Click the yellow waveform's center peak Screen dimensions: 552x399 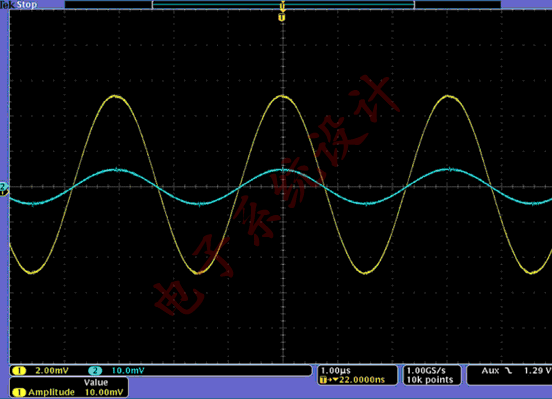[x=282, y=96]
